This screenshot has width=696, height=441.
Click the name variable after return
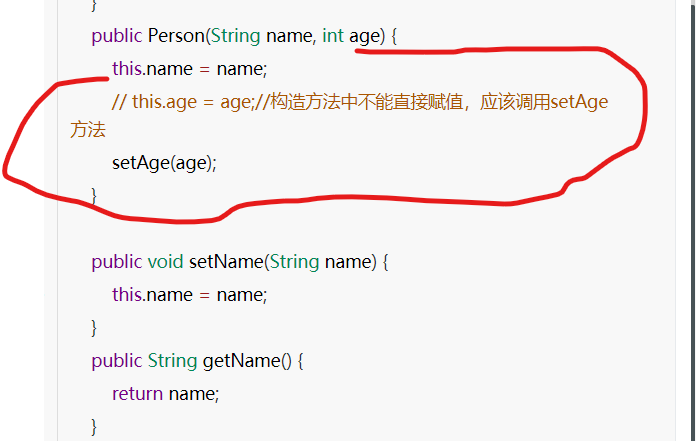click(194, 394)
